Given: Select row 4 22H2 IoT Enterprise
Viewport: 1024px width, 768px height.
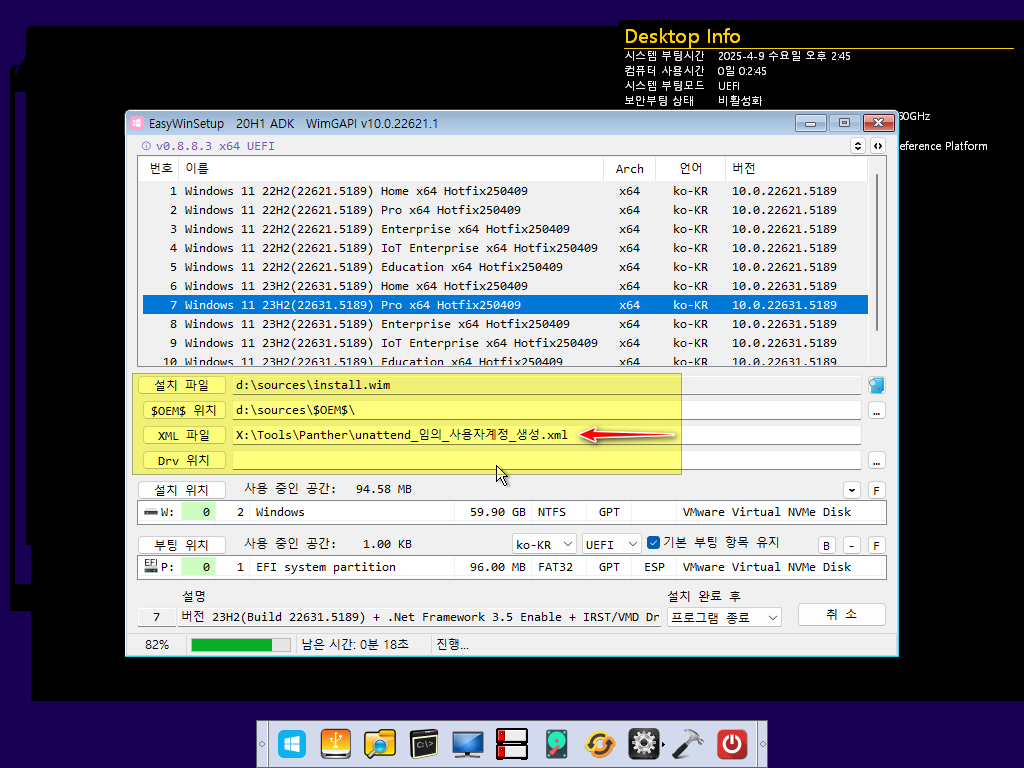Looking at the screenshot, I should tap(505, 248).
